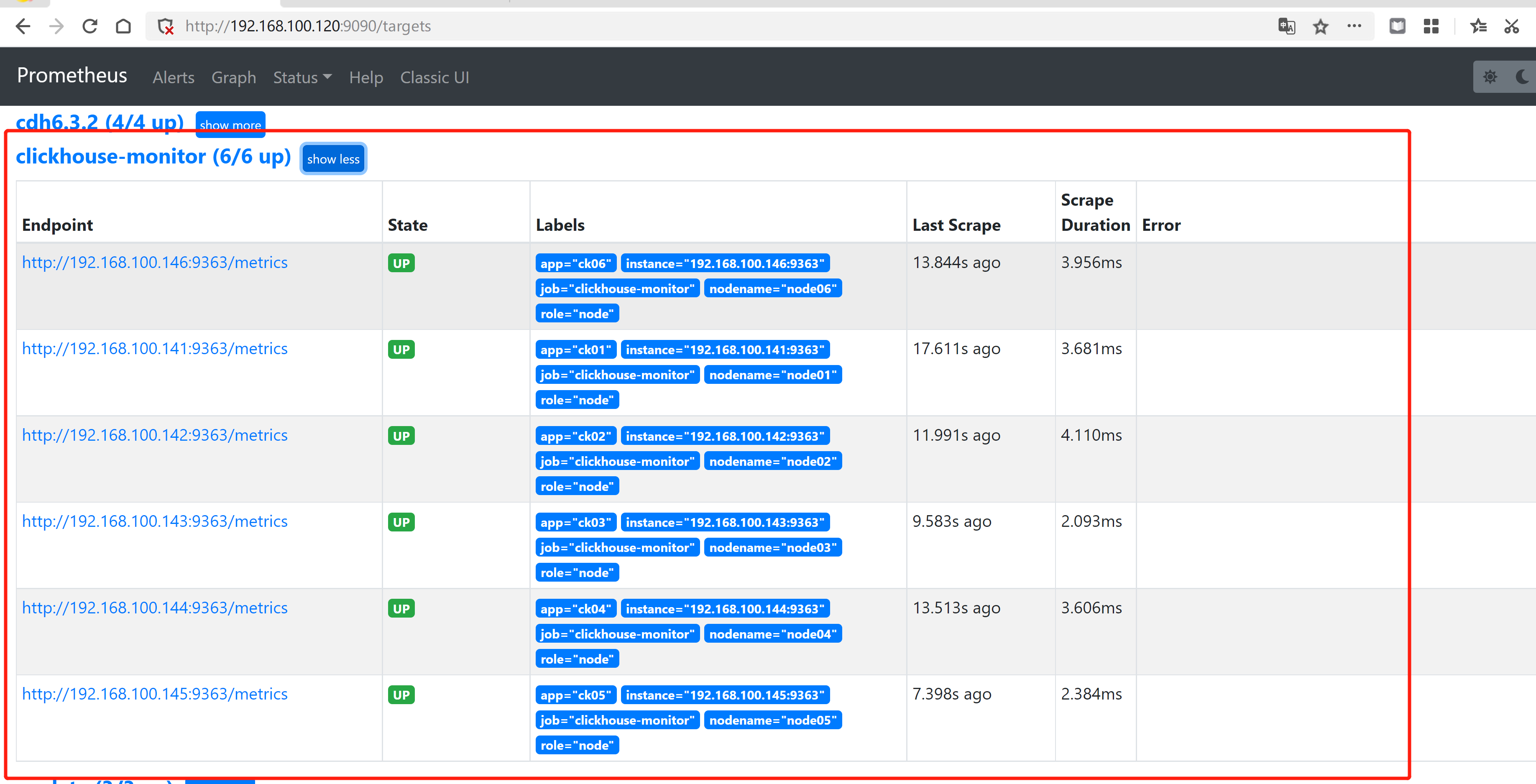Screen dimensions: 1536x784
Task: Open the cdh6.3.2 (4/4 up) heading link
Action: pyautogui.click(x=100, y=122)
